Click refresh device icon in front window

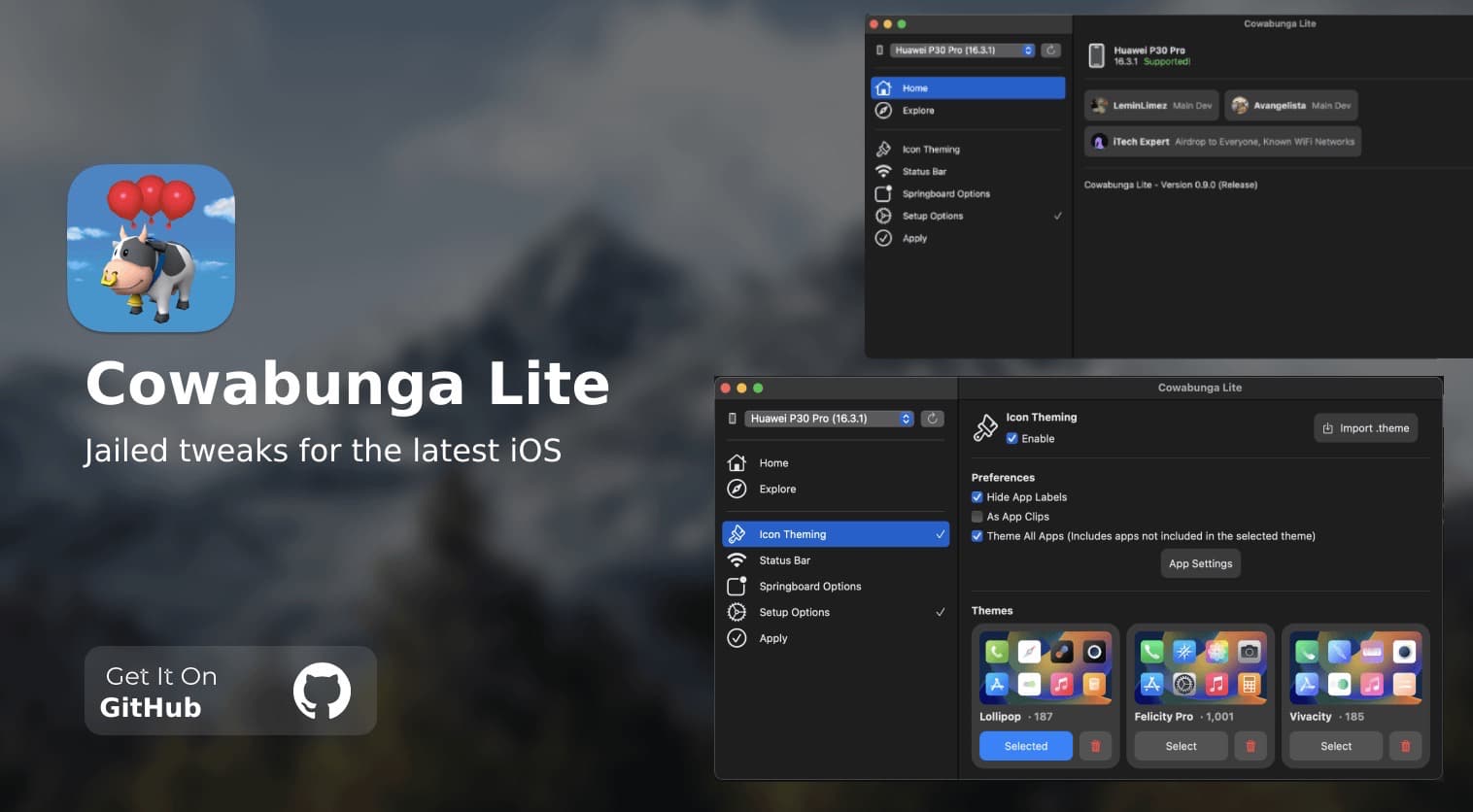pyautogui.click(x=932, y=419)
